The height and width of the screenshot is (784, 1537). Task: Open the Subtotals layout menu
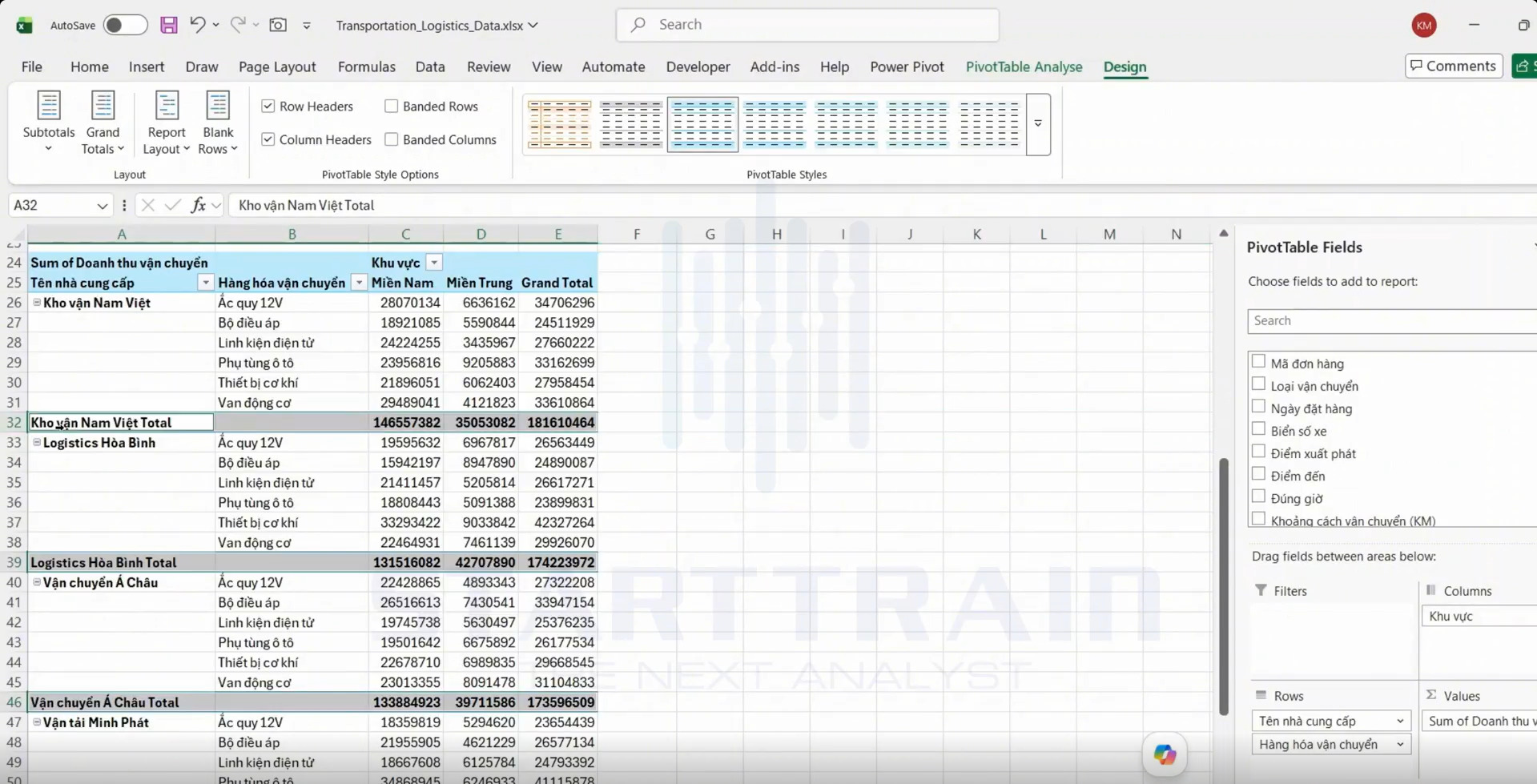tap(49, 122)
